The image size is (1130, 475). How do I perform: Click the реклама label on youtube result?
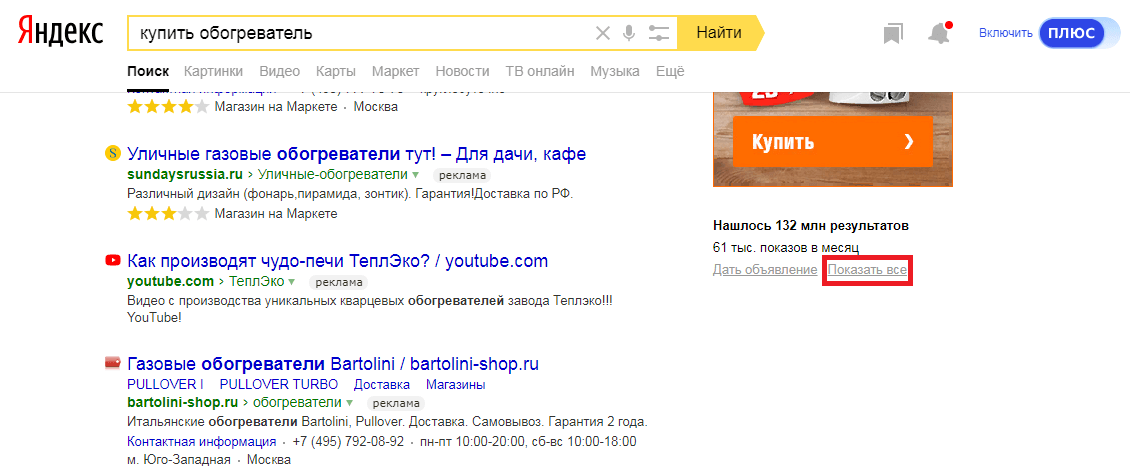pyautogui.click(x=338, y=282)
